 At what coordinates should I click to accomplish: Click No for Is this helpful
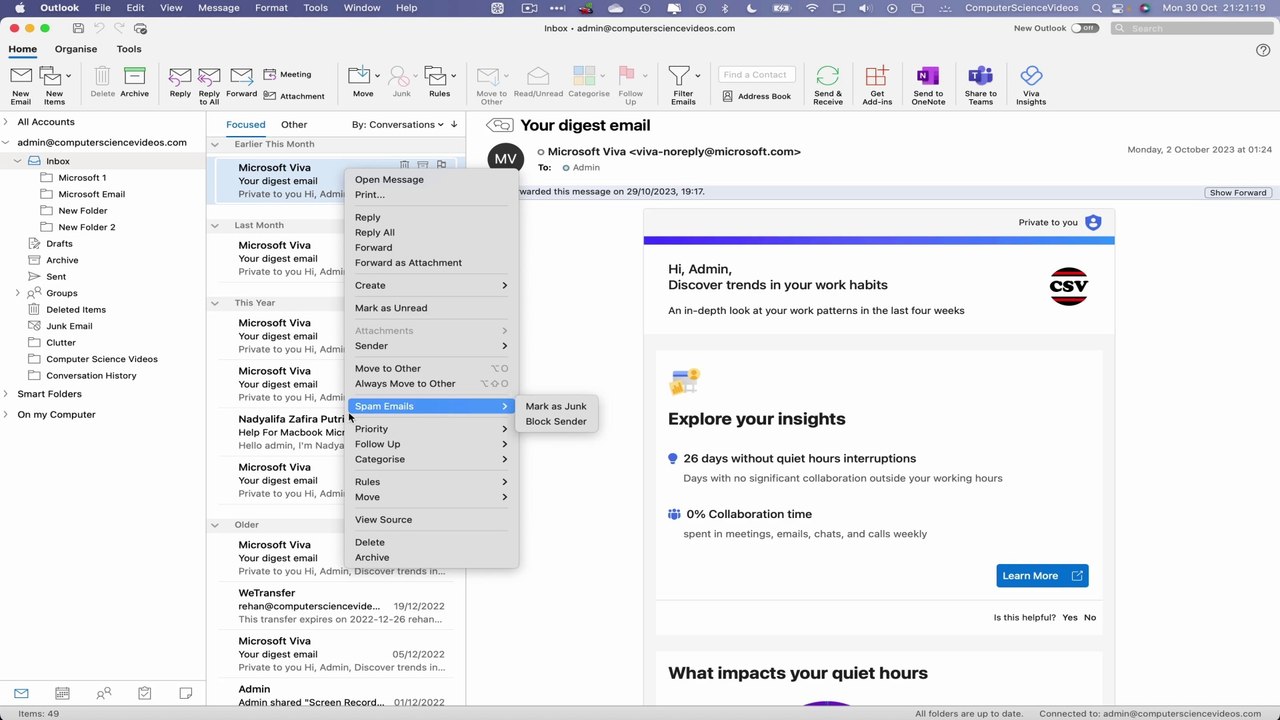1090,617
